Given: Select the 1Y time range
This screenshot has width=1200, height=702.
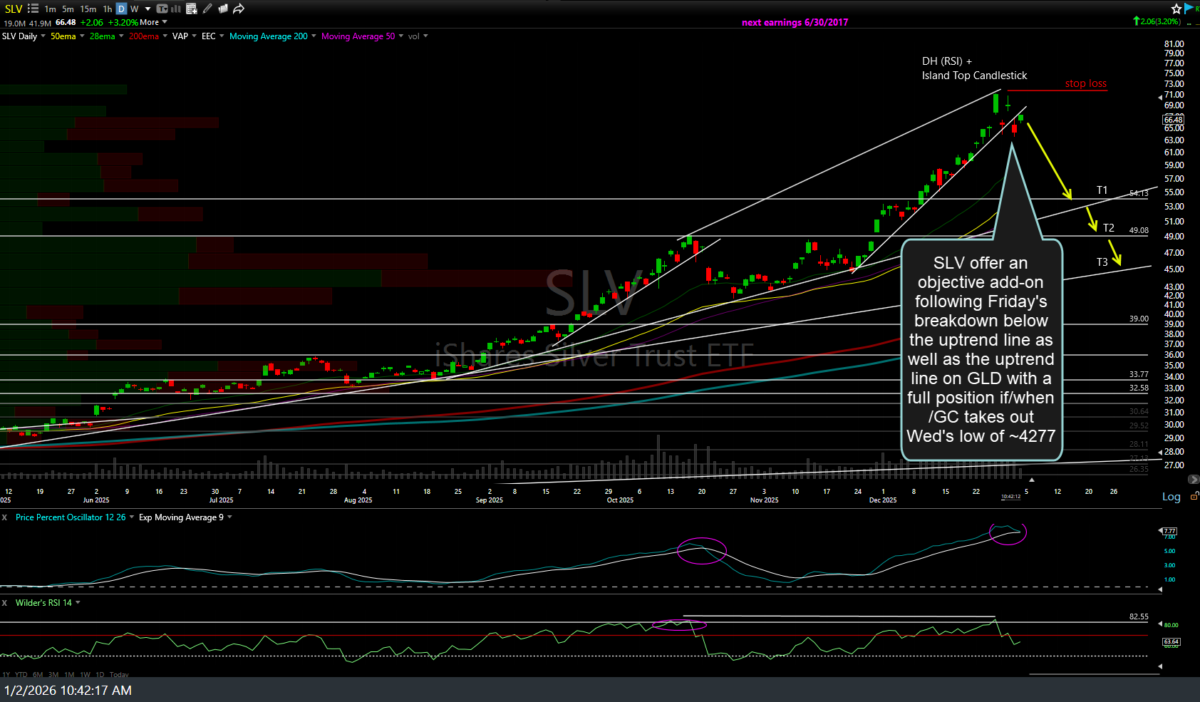Looking at the screenshot, I should 8,676.
